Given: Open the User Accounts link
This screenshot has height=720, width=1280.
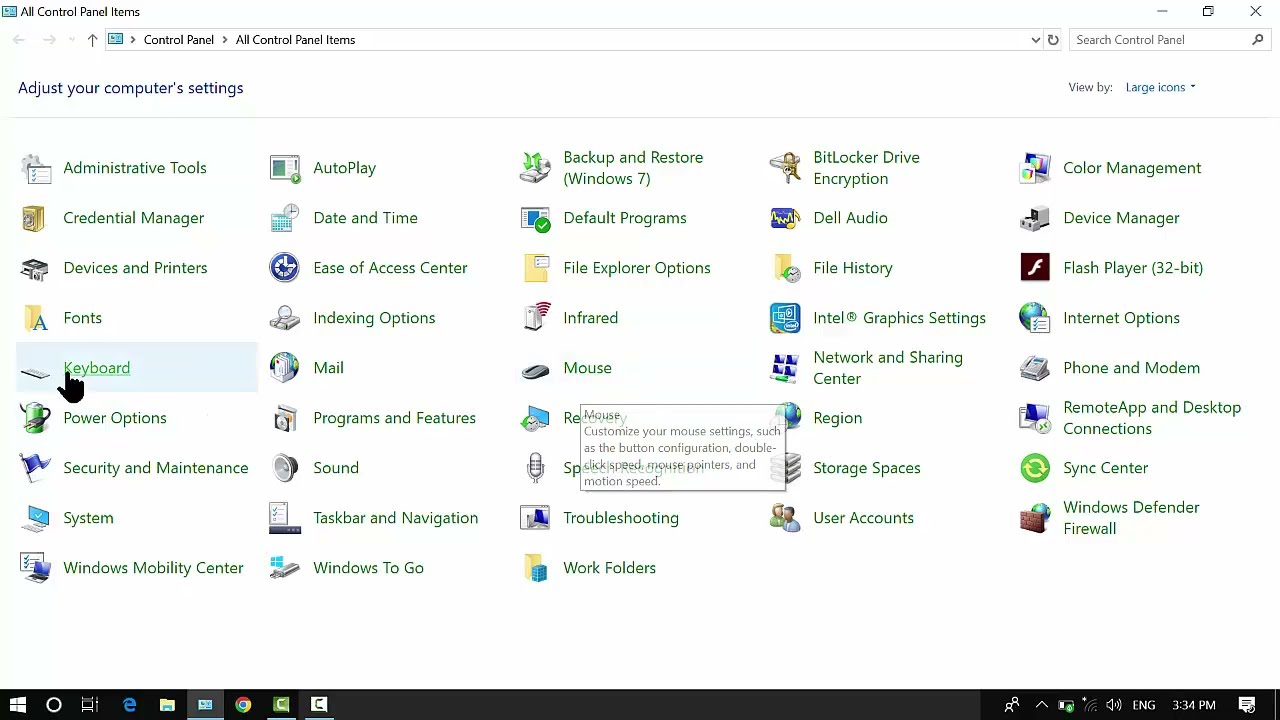Looking at the screenshot, I should pyautogui.click(x=863, y=518).
